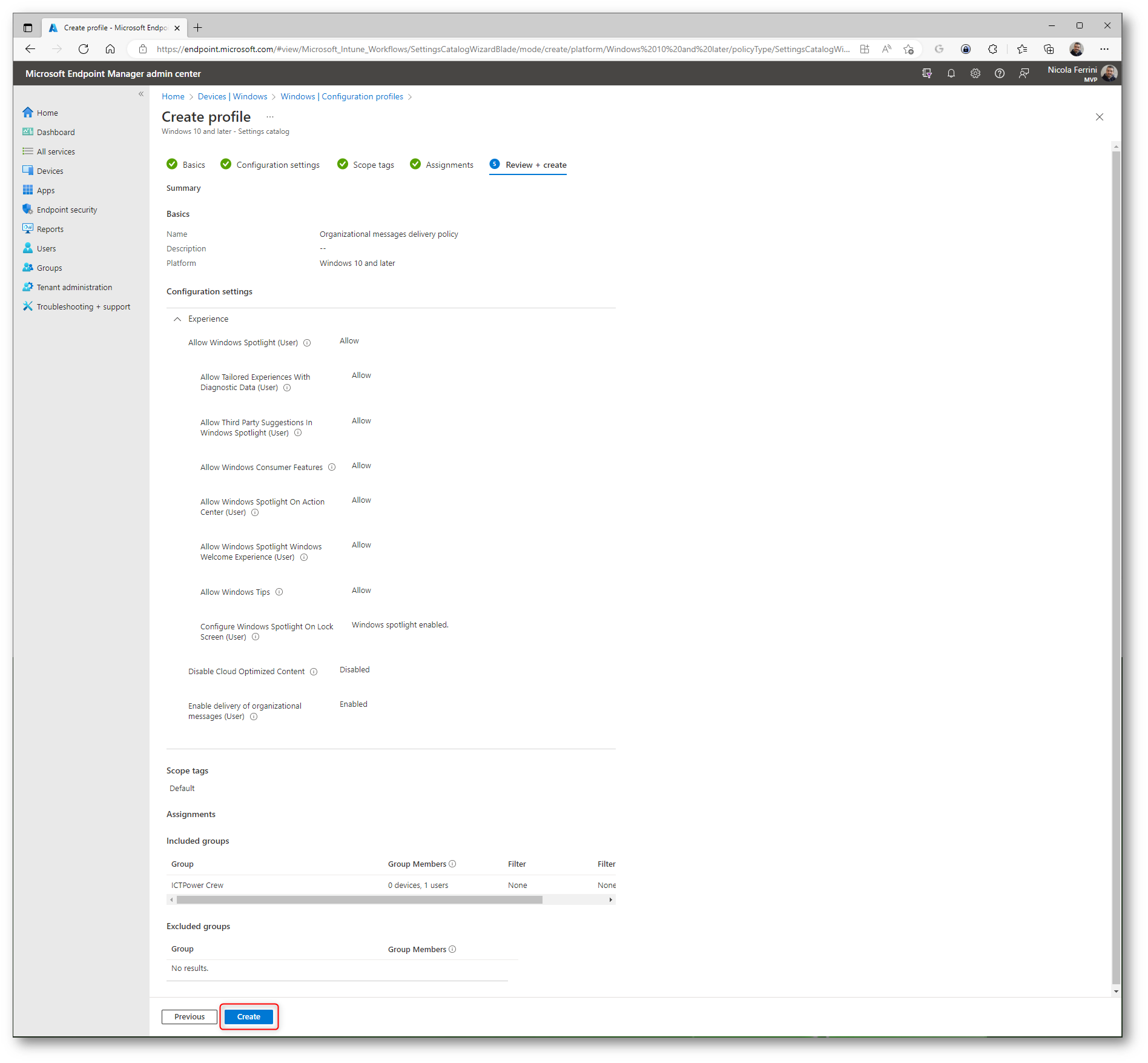Open browser favorites list

pyautogui.click(x=1022, y=49)
